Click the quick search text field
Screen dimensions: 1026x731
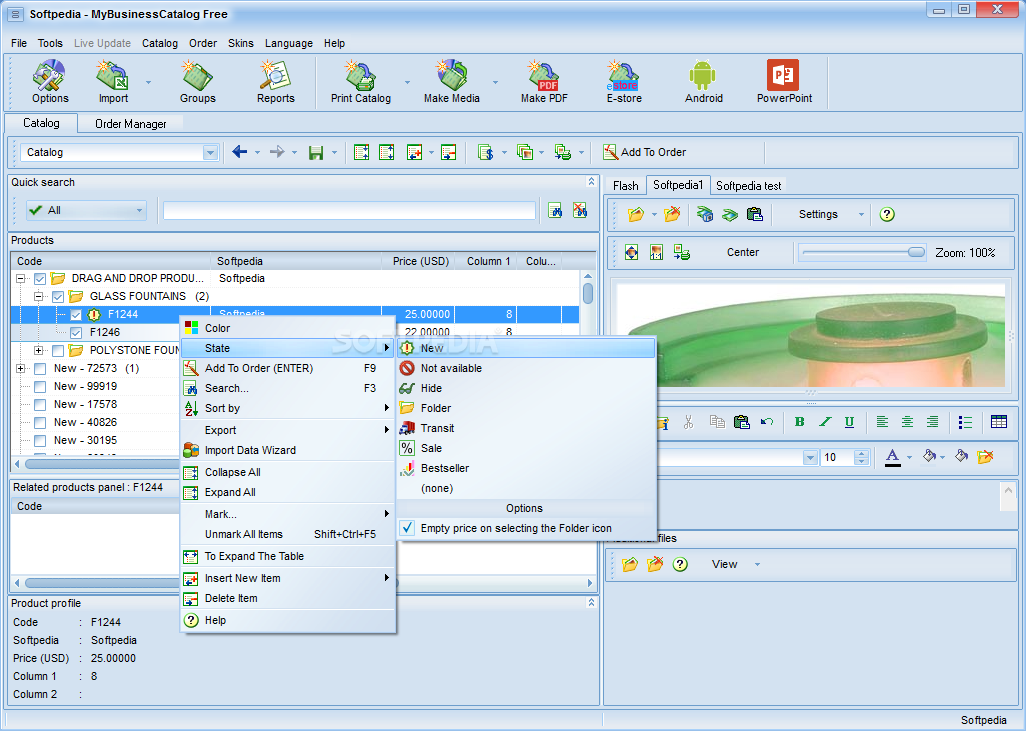pos(349,211)
